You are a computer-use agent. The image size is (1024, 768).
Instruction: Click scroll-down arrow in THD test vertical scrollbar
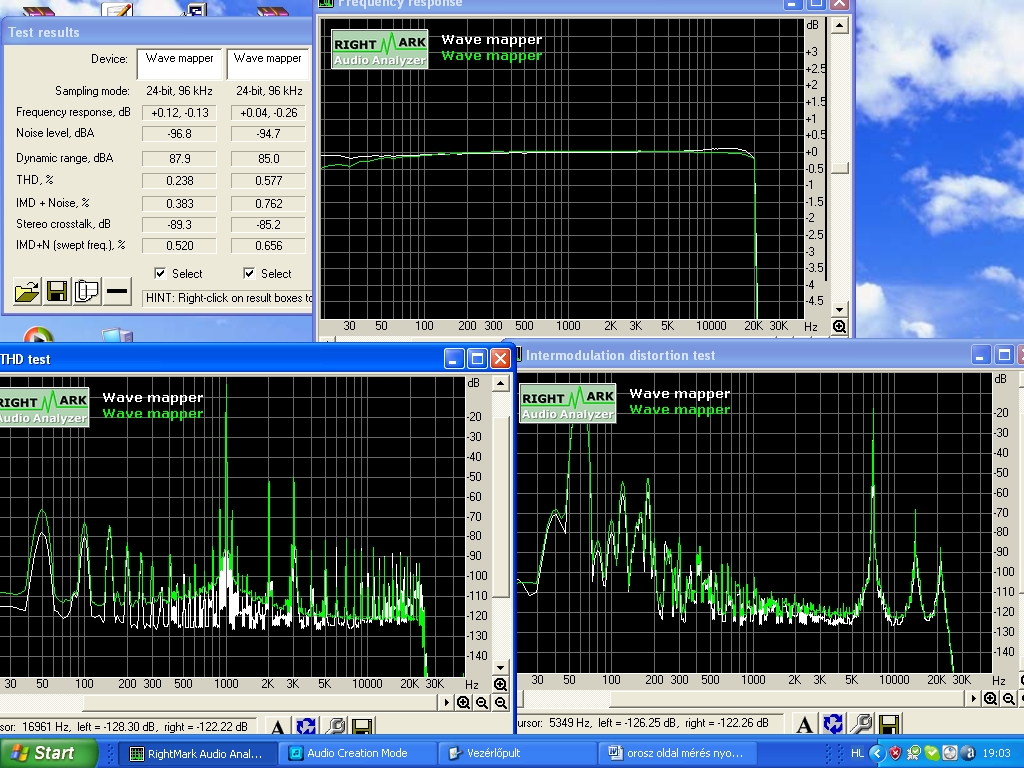tap(500, 667)
